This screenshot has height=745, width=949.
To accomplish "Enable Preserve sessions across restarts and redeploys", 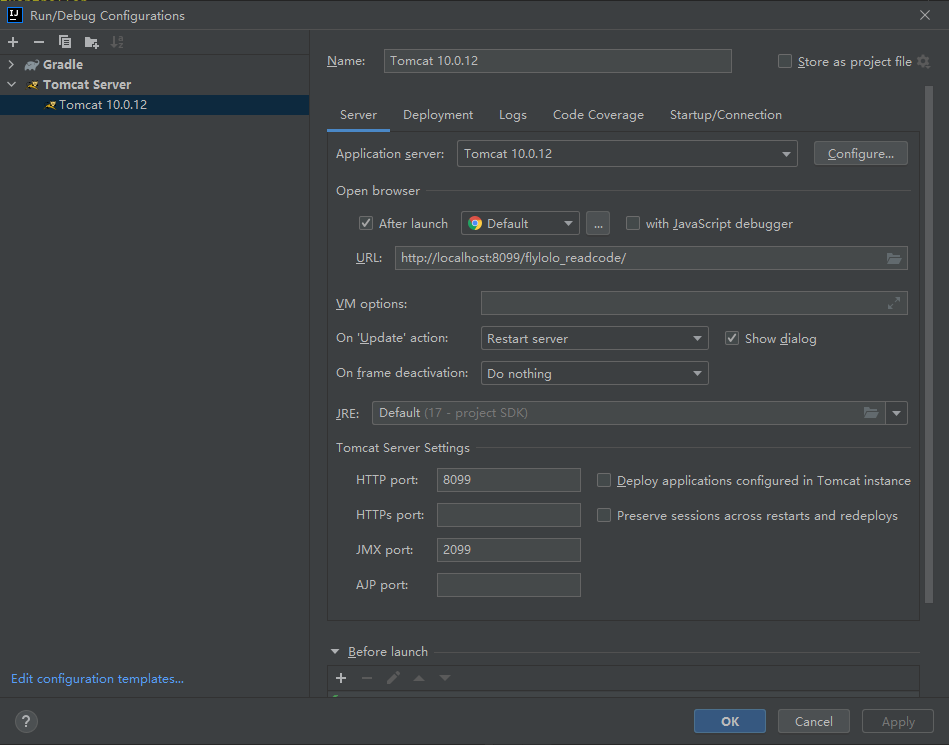I will 603,516.
